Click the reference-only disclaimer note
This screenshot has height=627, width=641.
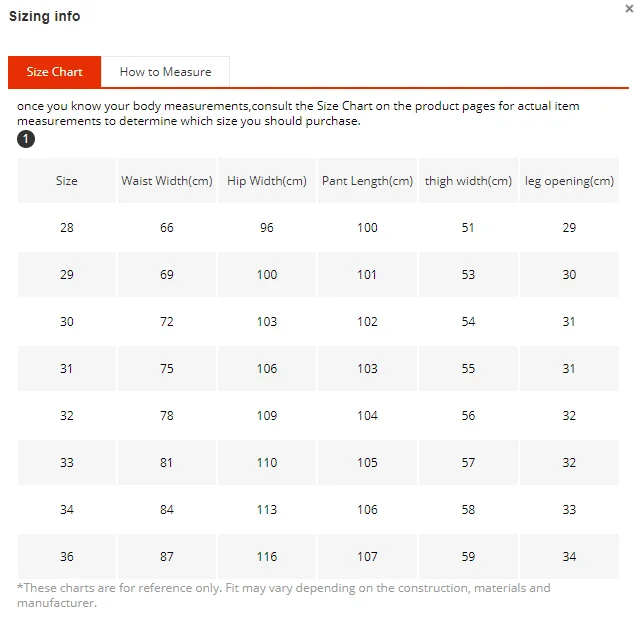pos(284,595)
